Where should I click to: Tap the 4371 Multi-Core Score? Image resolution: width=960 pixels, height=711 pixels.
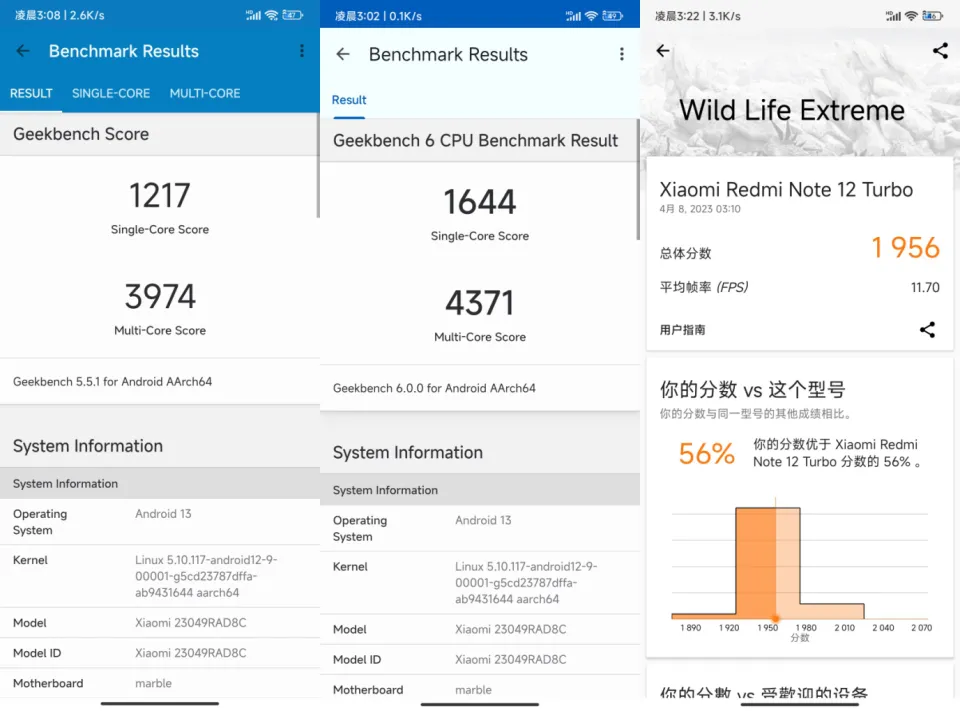[480, 303]
